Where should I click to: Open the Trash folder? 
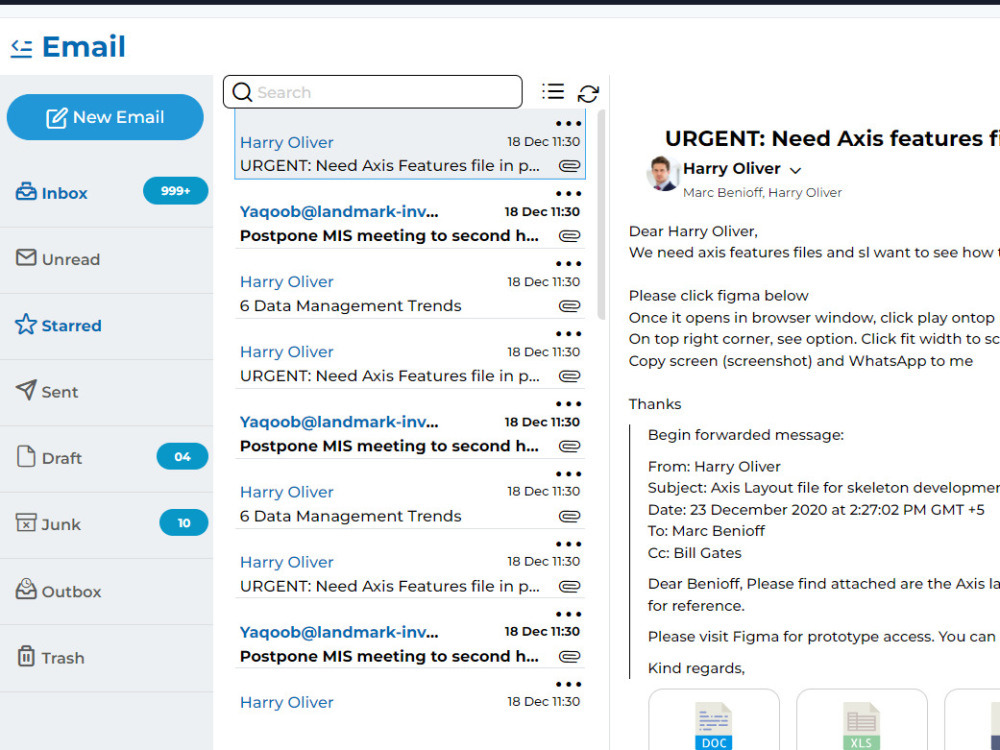pos(107,658)
